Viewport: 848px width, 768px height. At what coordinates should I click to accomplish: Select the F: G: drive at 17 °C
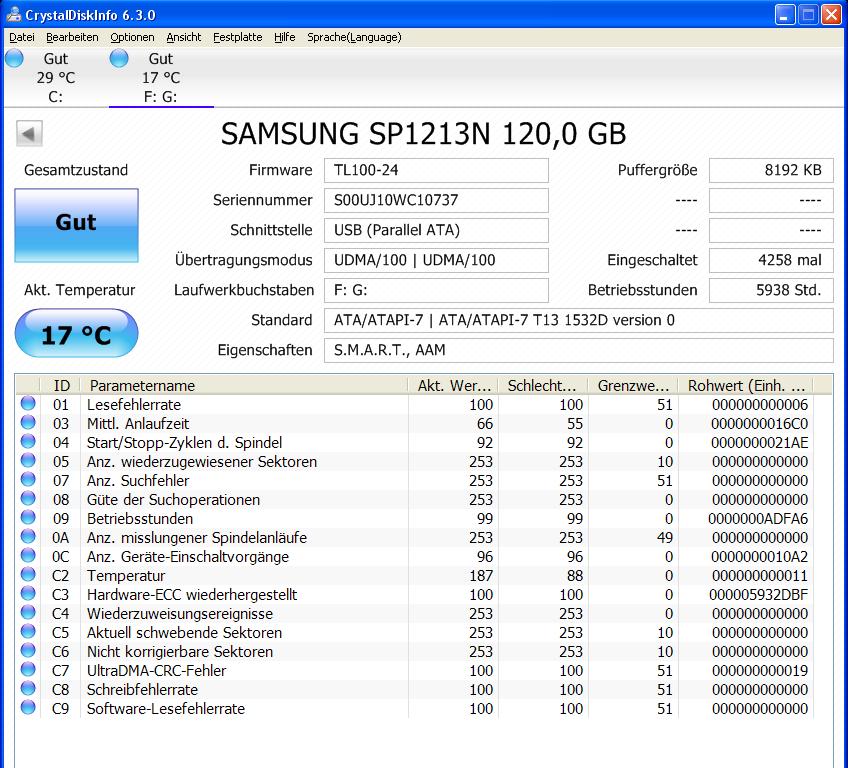coord(161,77)
